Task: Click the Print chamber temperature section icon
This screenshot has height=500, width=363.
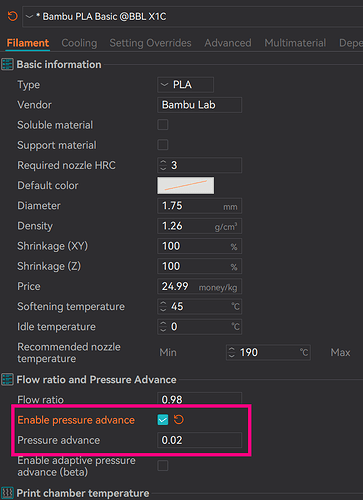Action: tap(7, 493)
